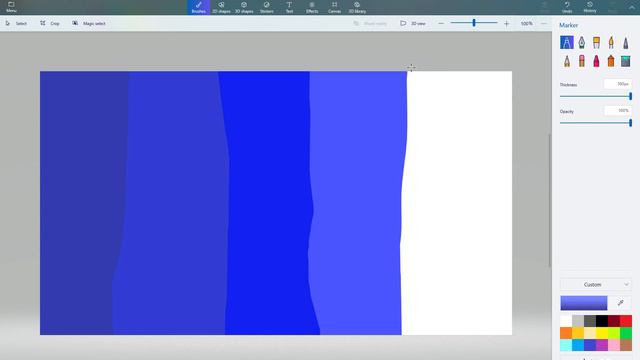The height and width of the screenshot is (360, 640).
Task: Pick the cream color swatch
Action: point(590,333)
